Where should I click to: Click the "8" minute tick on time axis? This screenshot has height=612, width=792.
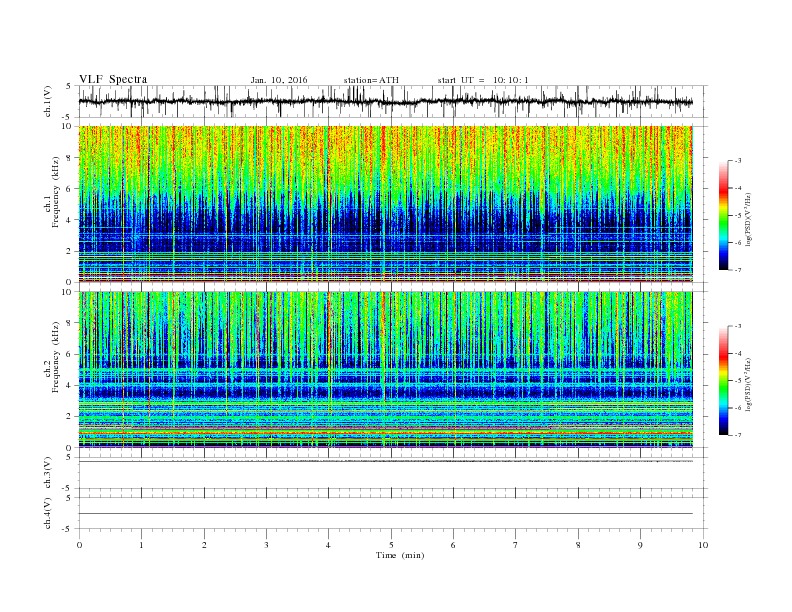tap(578, 545)
